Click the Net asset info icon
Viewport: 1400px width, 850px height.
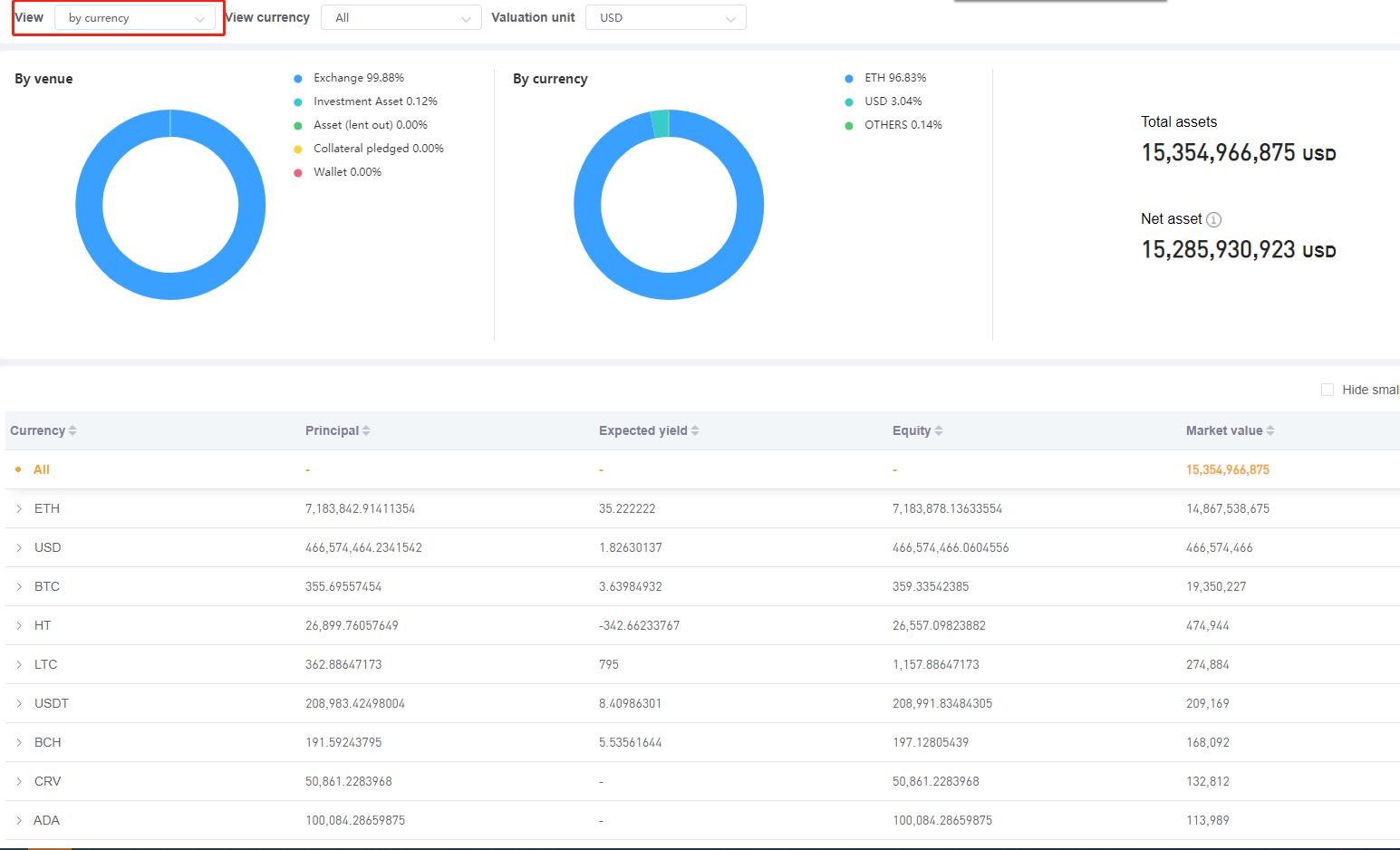click(x=1214, y=219)
